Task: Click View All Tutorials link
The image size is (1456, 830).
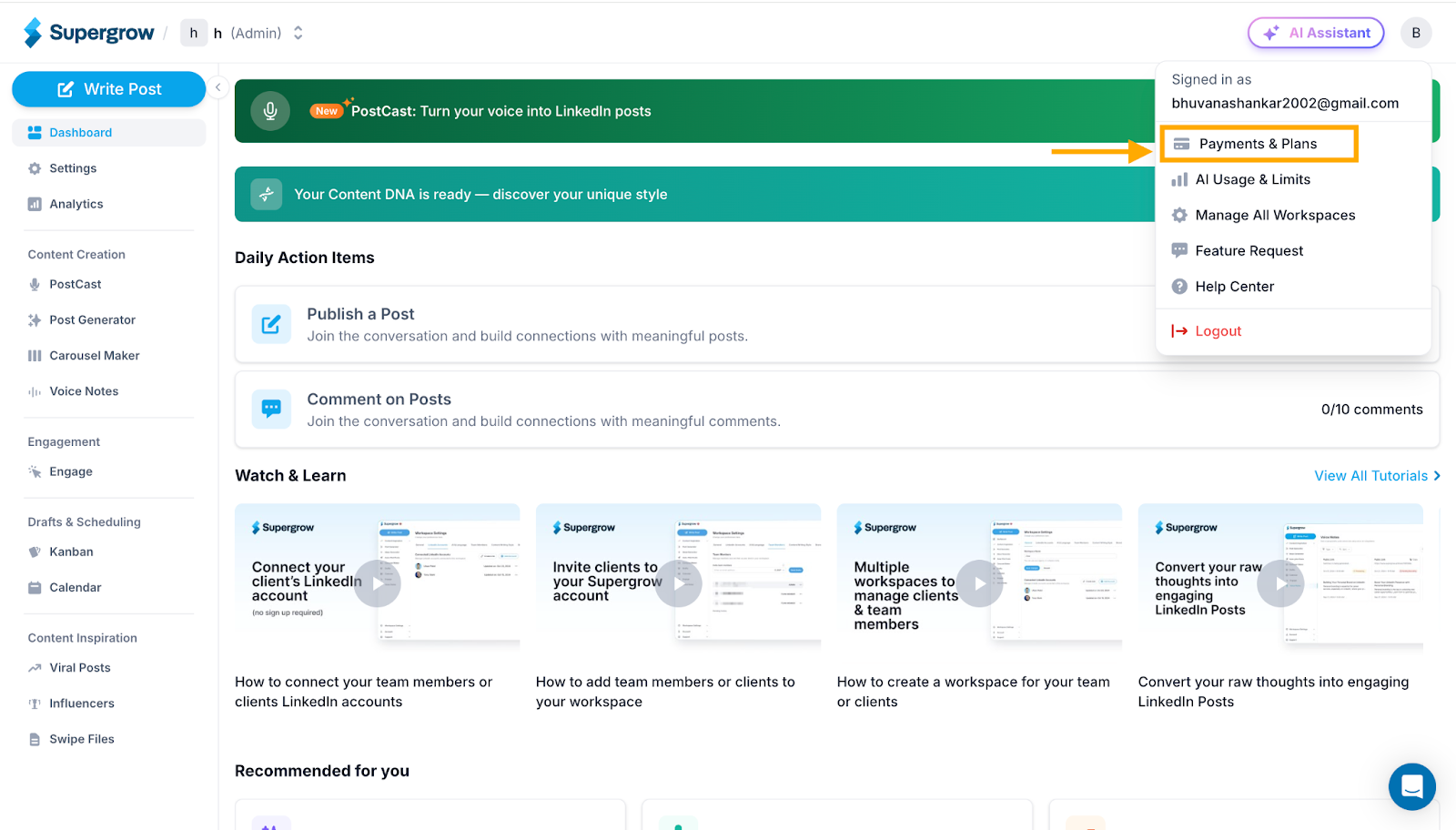Action: coord(1377,476)
